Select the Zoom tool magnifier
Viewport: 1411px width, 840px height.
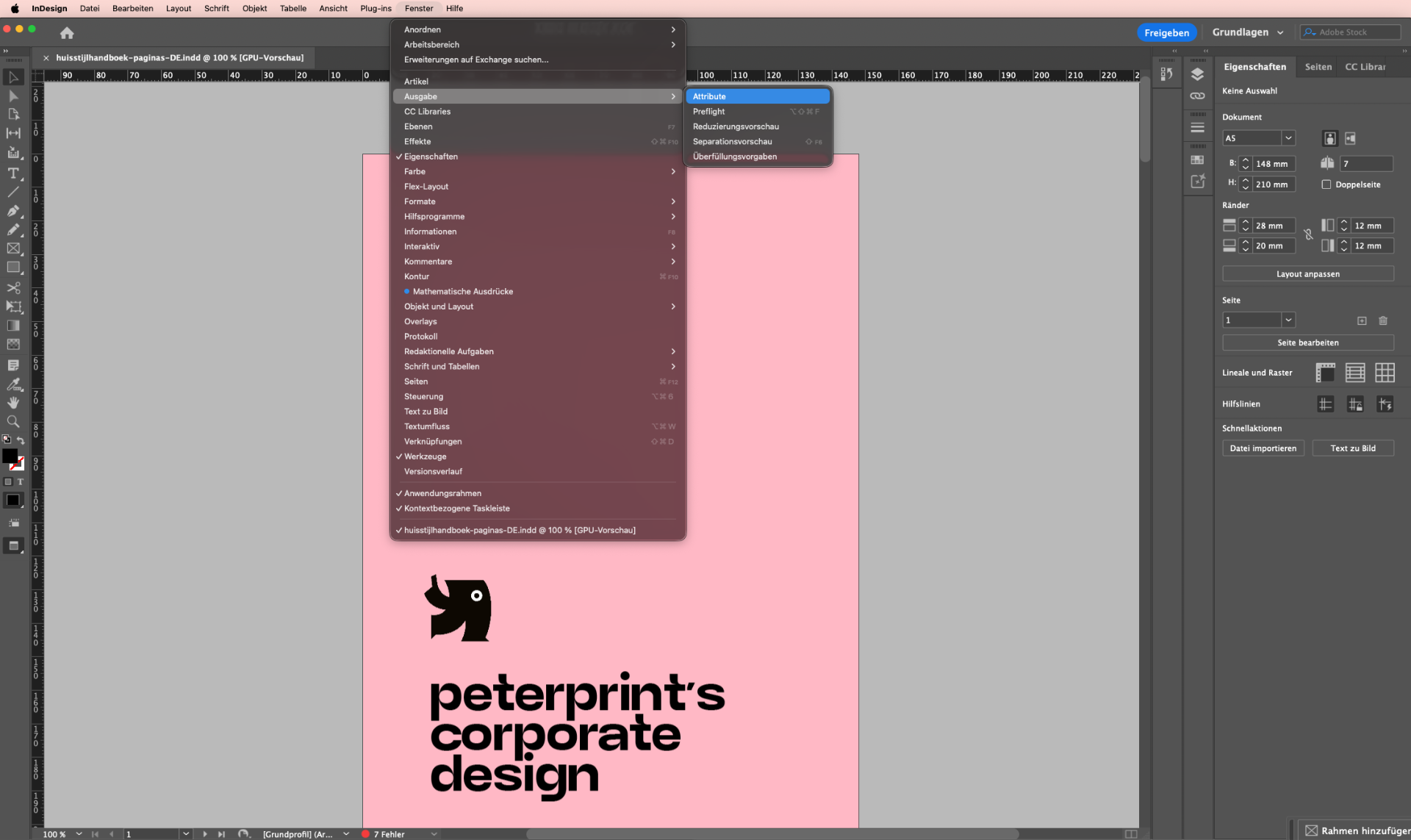click(13, 422)
